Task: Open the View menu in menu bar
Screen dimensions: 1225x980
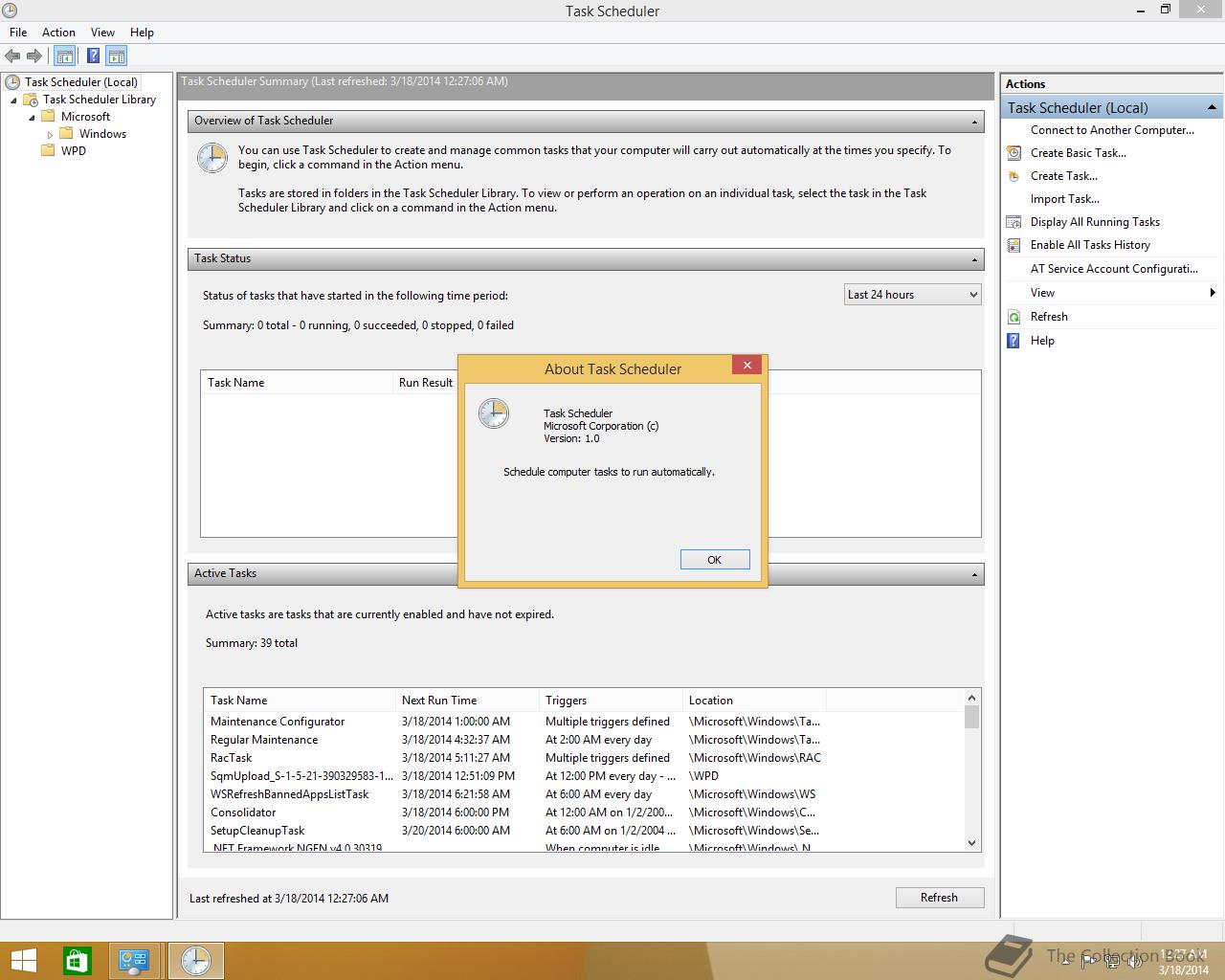Action: [102, 32]
